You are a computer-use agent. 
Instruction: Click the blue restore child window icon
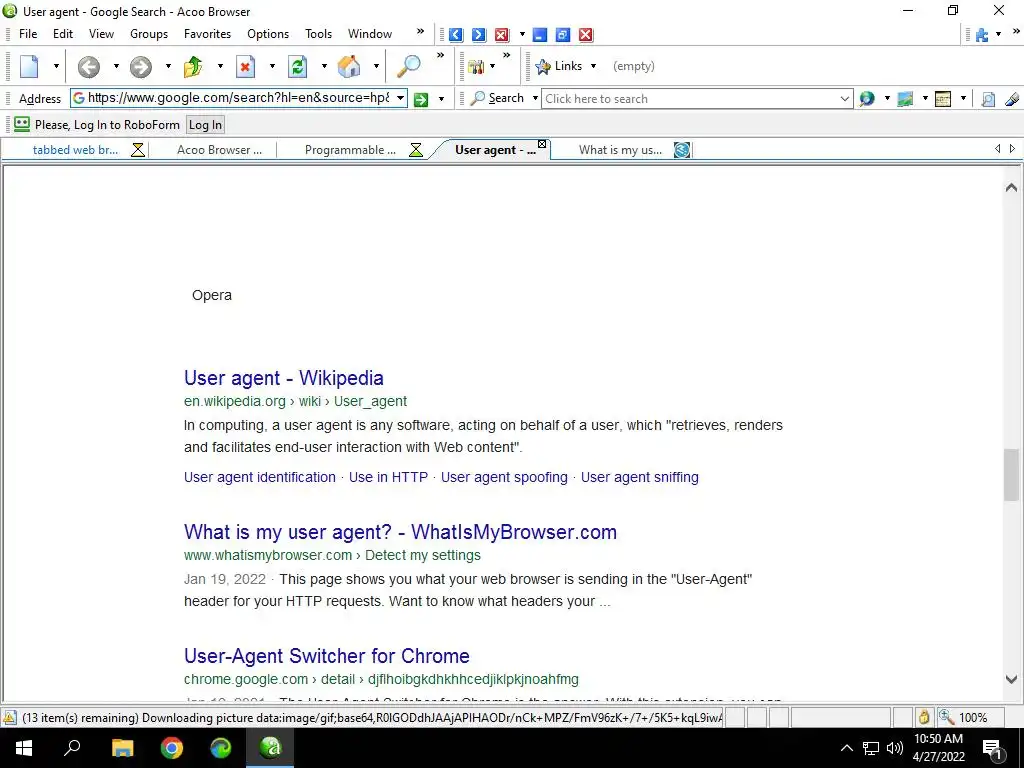point(562,35)
